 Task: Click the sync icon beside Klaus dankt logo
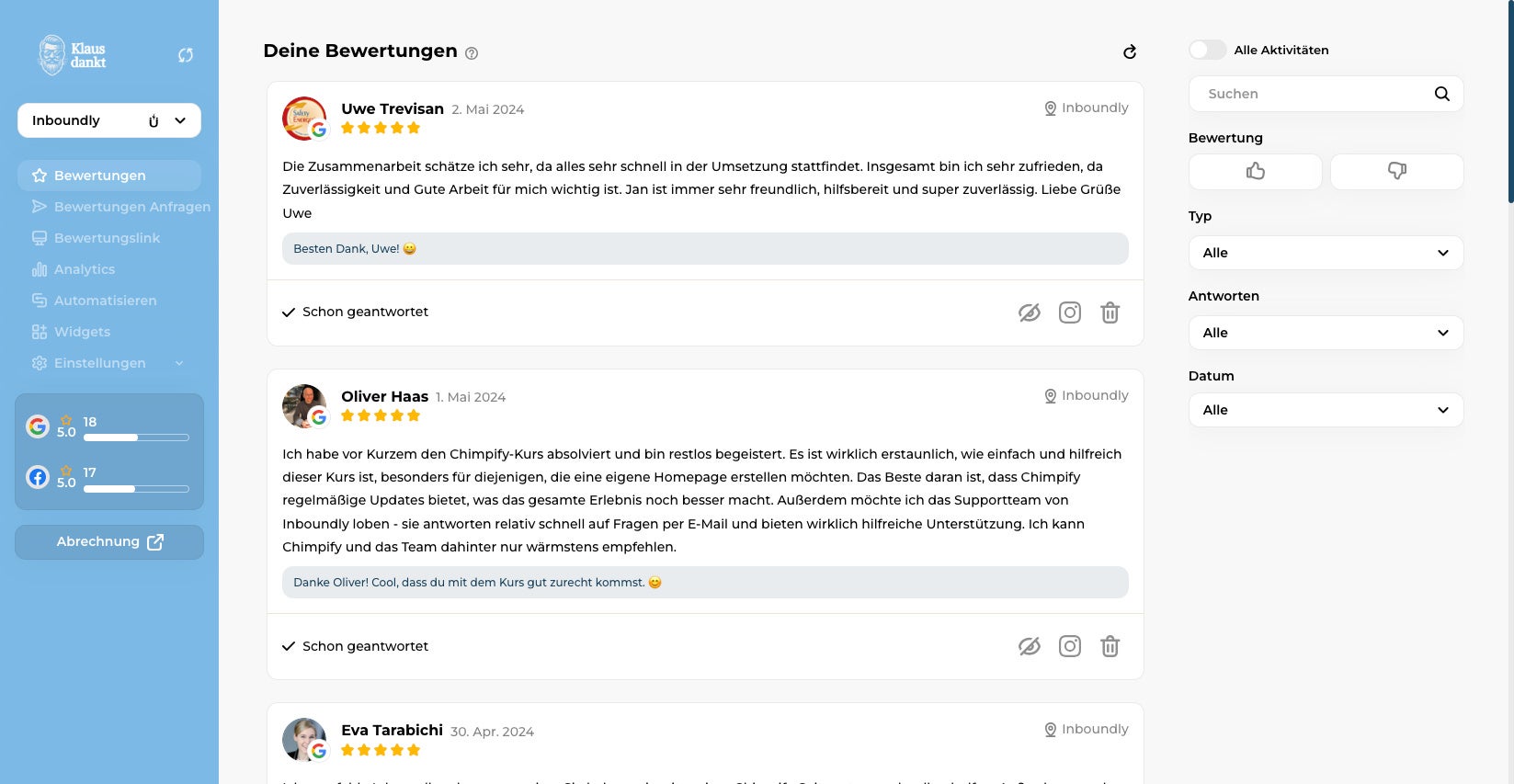pyautogui.click(x=186, y=55)
